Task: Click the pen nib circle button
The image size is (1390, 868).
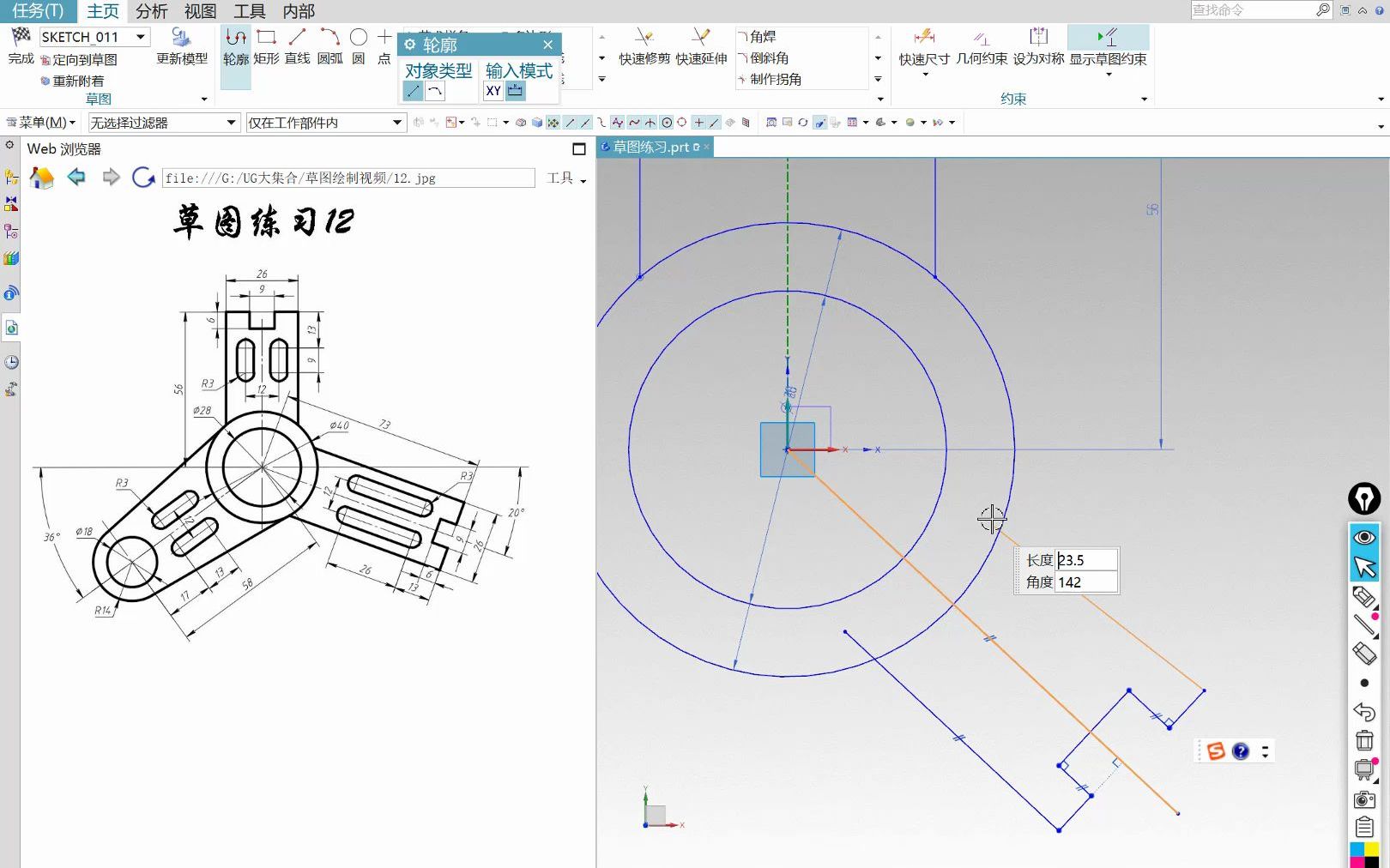Action: click(1364, 498)
